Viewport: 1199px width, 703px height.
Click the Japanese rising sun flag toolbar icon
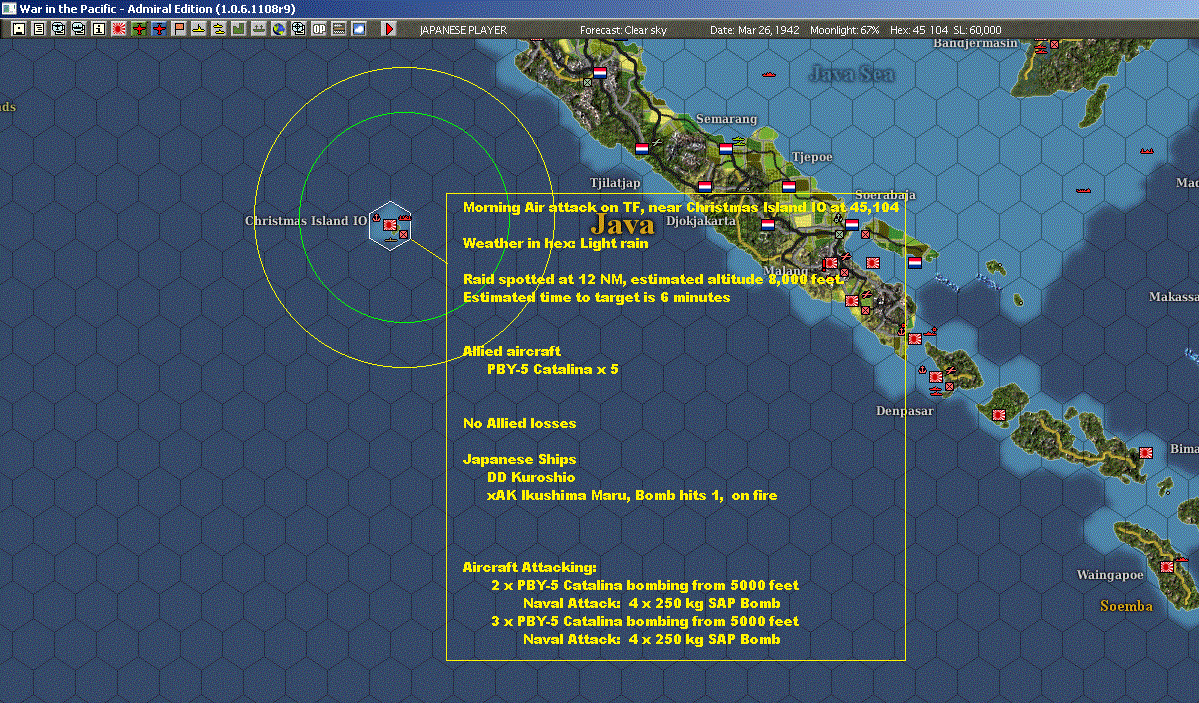(119, 29)
